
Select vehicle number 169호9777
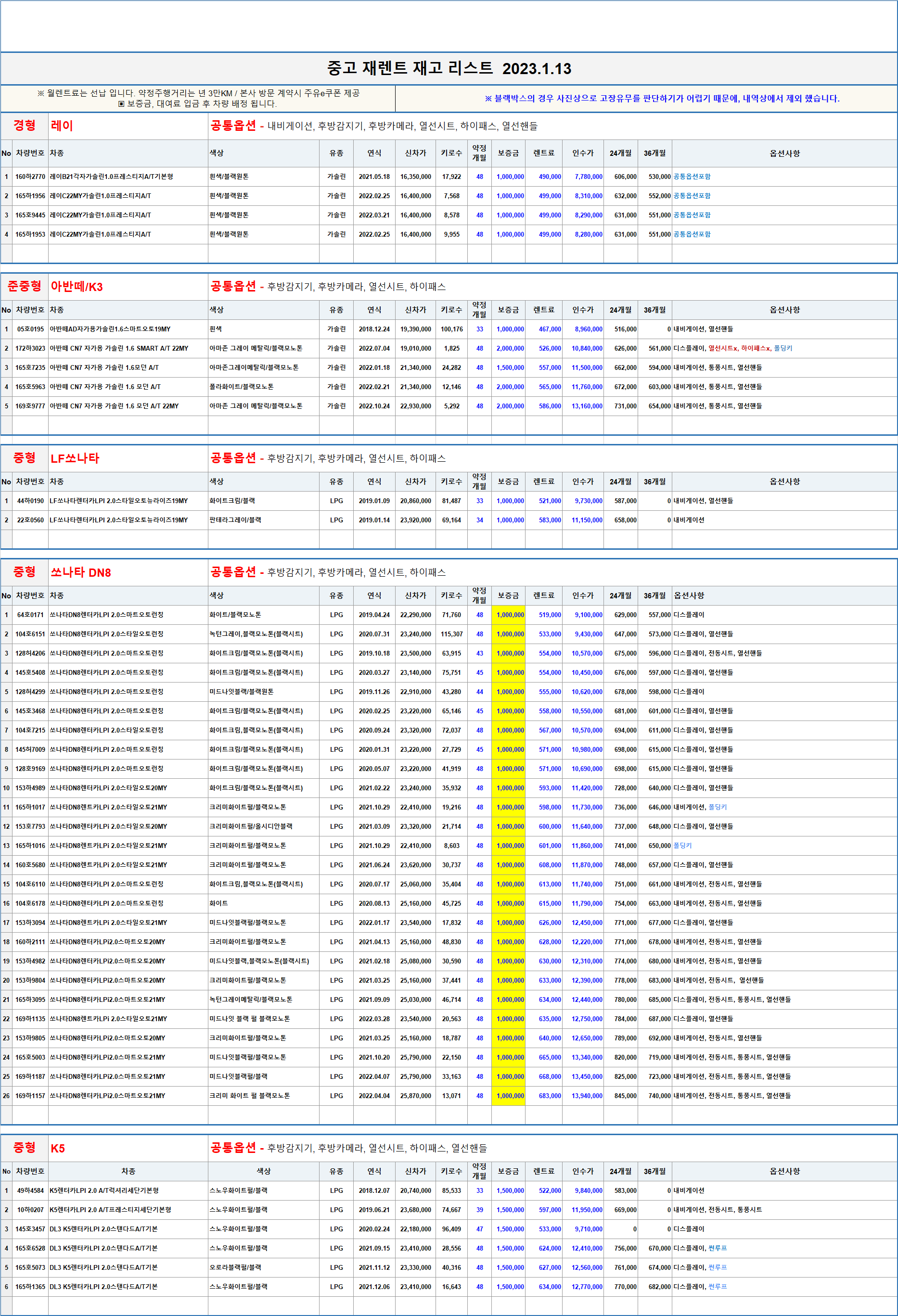coord(31,406)
